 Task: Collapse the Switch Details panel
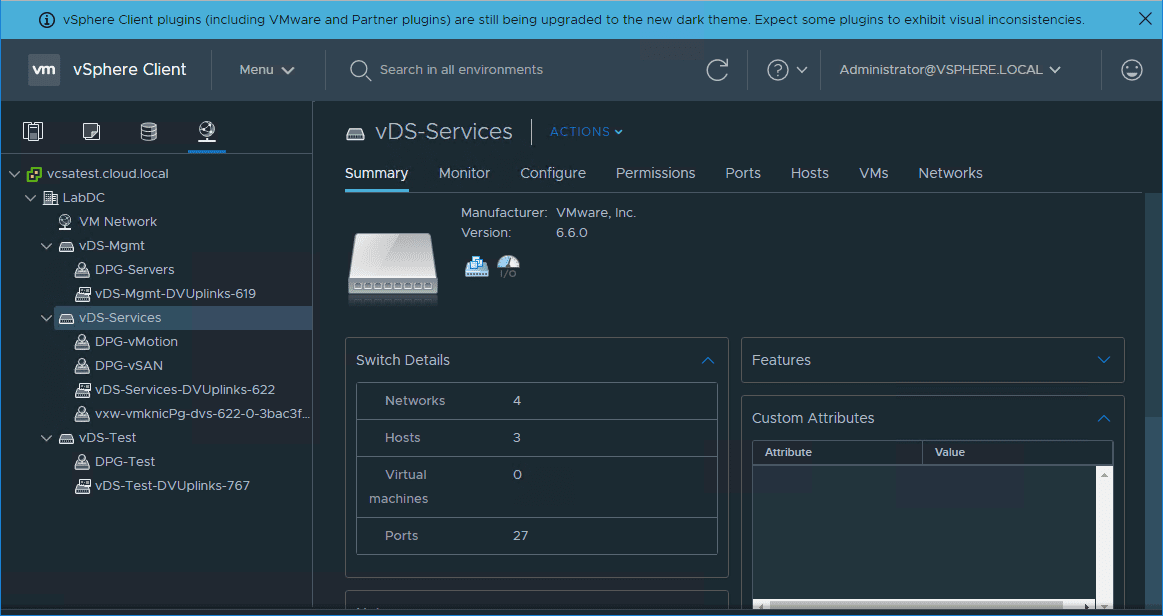pyautogui.click(x=708, y=360)
